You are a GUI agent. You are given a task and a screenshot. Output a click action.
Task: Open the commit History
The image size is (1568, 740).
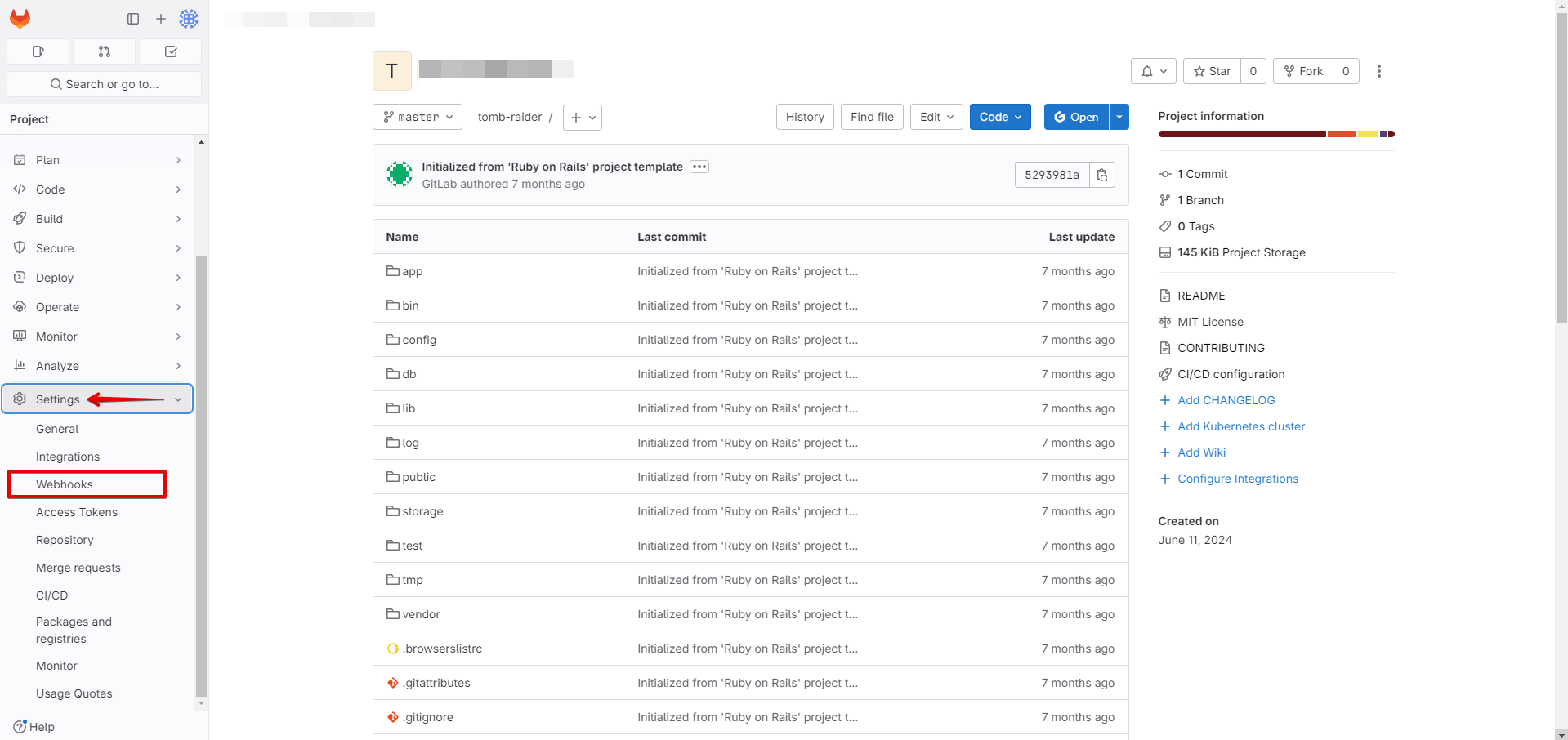(804, 117)
